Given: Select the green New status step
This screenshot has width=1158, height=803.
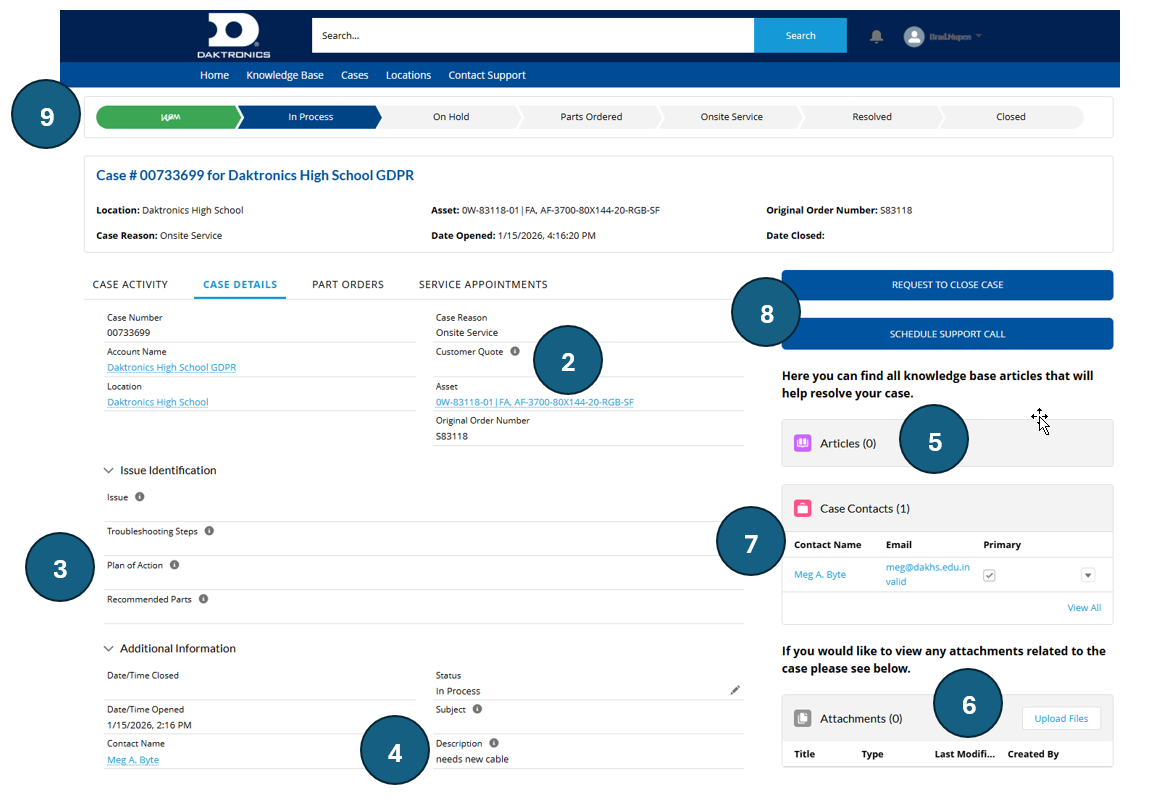Looking at the screenshot, I should pyautogui.click(x=168, y=117).
